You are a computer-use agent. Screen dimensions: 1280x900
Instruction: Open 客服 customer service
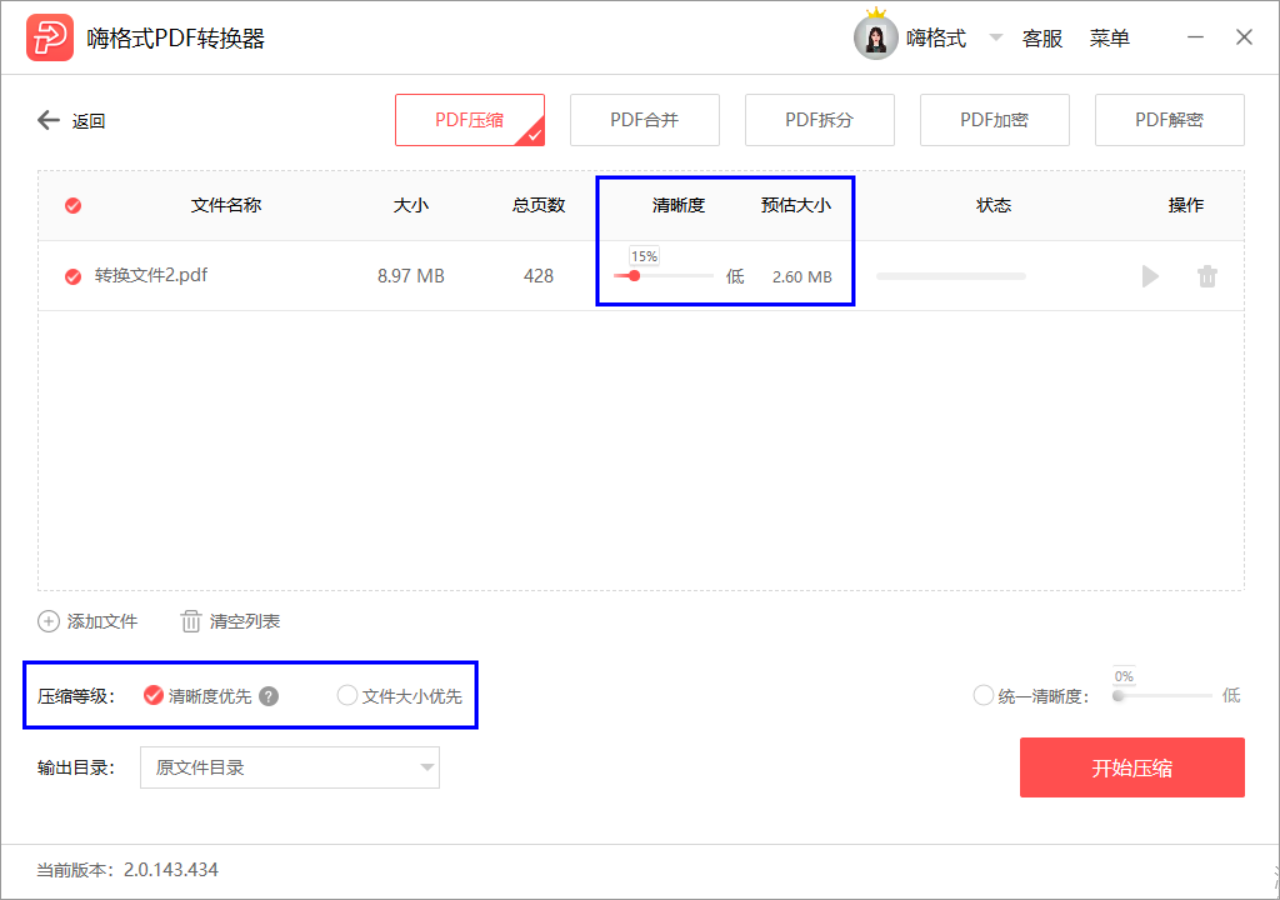point(1042,39)
